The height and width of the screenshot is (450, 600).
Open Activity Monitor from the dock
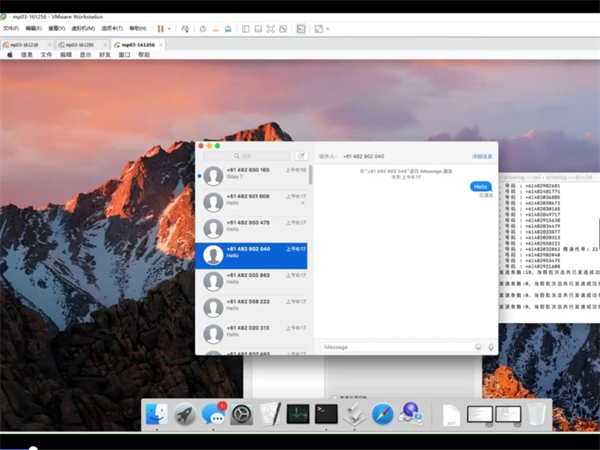[x=298, y=414]
